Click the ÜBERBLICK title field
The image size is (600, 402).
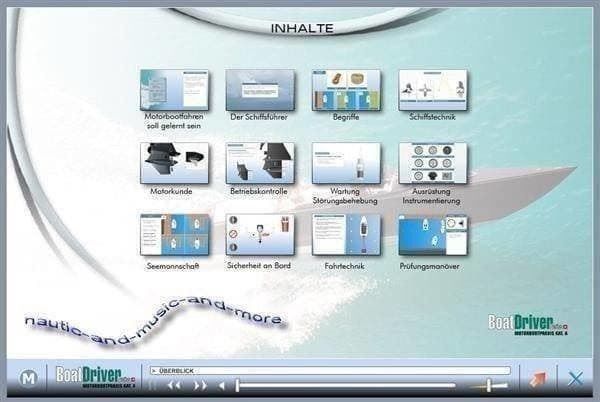tap(330, 371)
